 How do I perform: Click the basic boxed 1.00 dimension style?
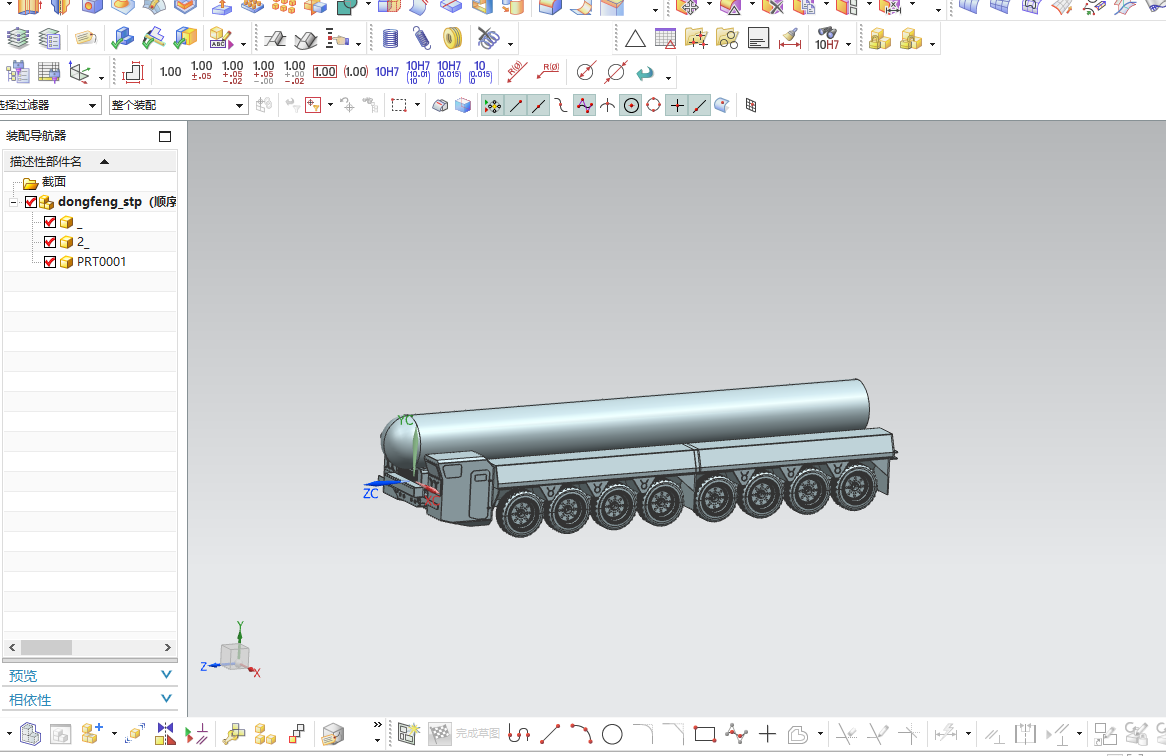(324, 72)
